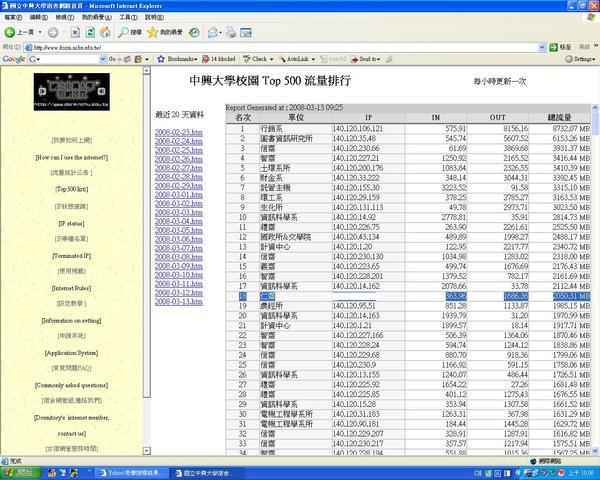This screenshot has height=480, width=600.
Task: Open [Terminated IP] sidebar link
Action: pos(72,256)
